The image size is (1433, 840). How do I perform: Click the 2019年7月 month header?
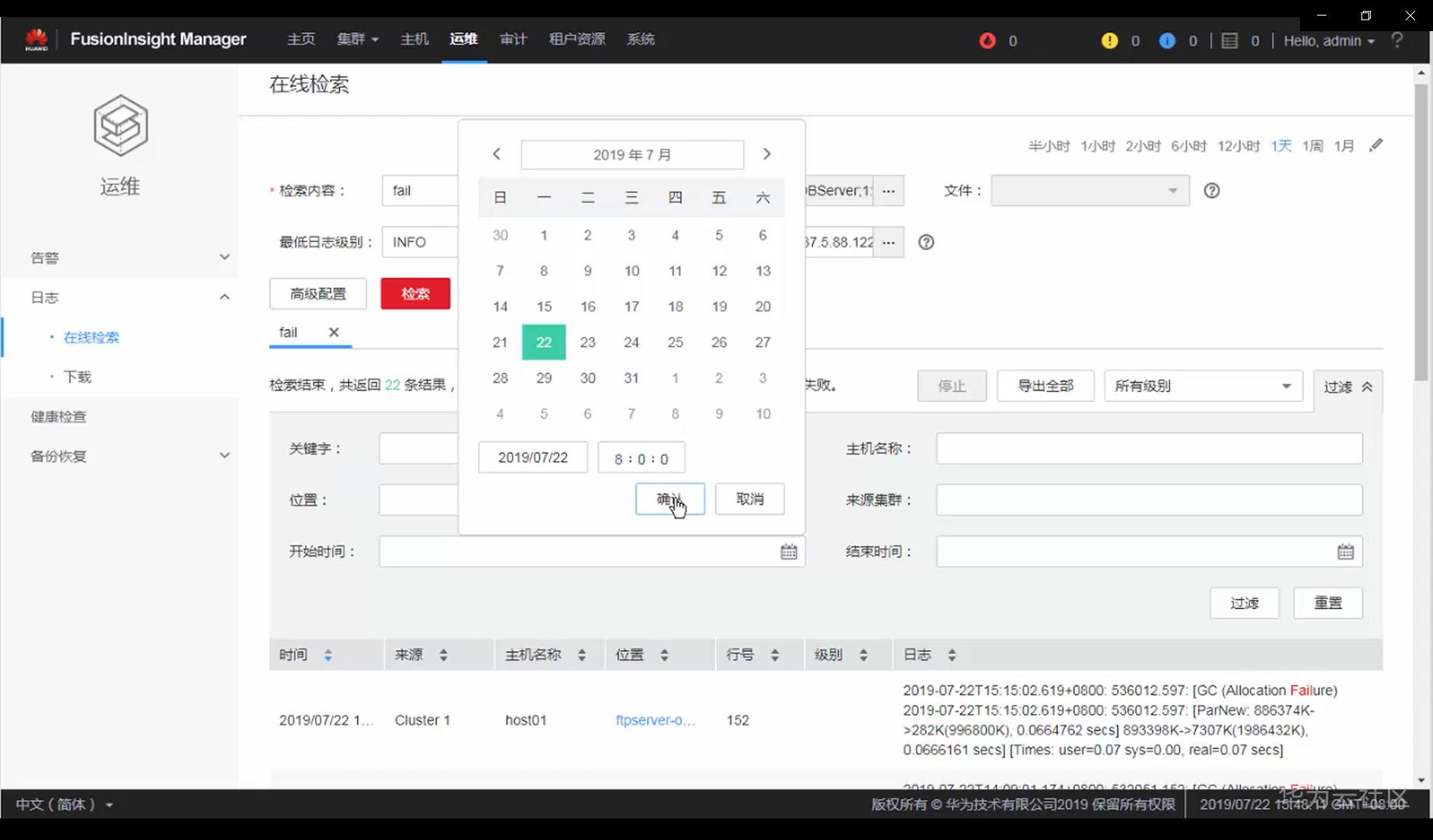632,155
